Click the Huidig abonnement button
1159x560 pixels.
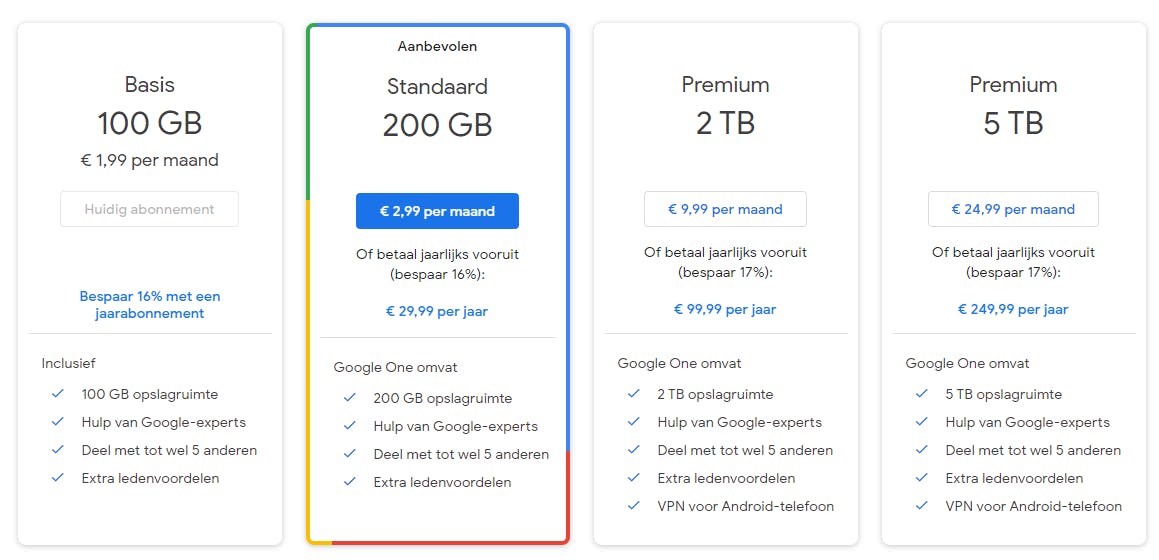point(149,209)
